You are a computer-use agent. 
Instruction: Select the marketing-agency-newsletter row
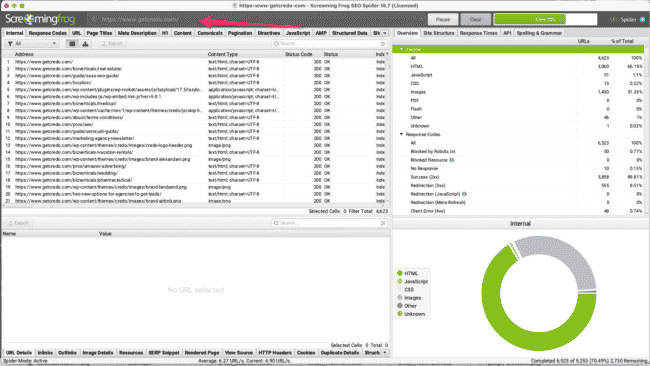tap(194, 138)
